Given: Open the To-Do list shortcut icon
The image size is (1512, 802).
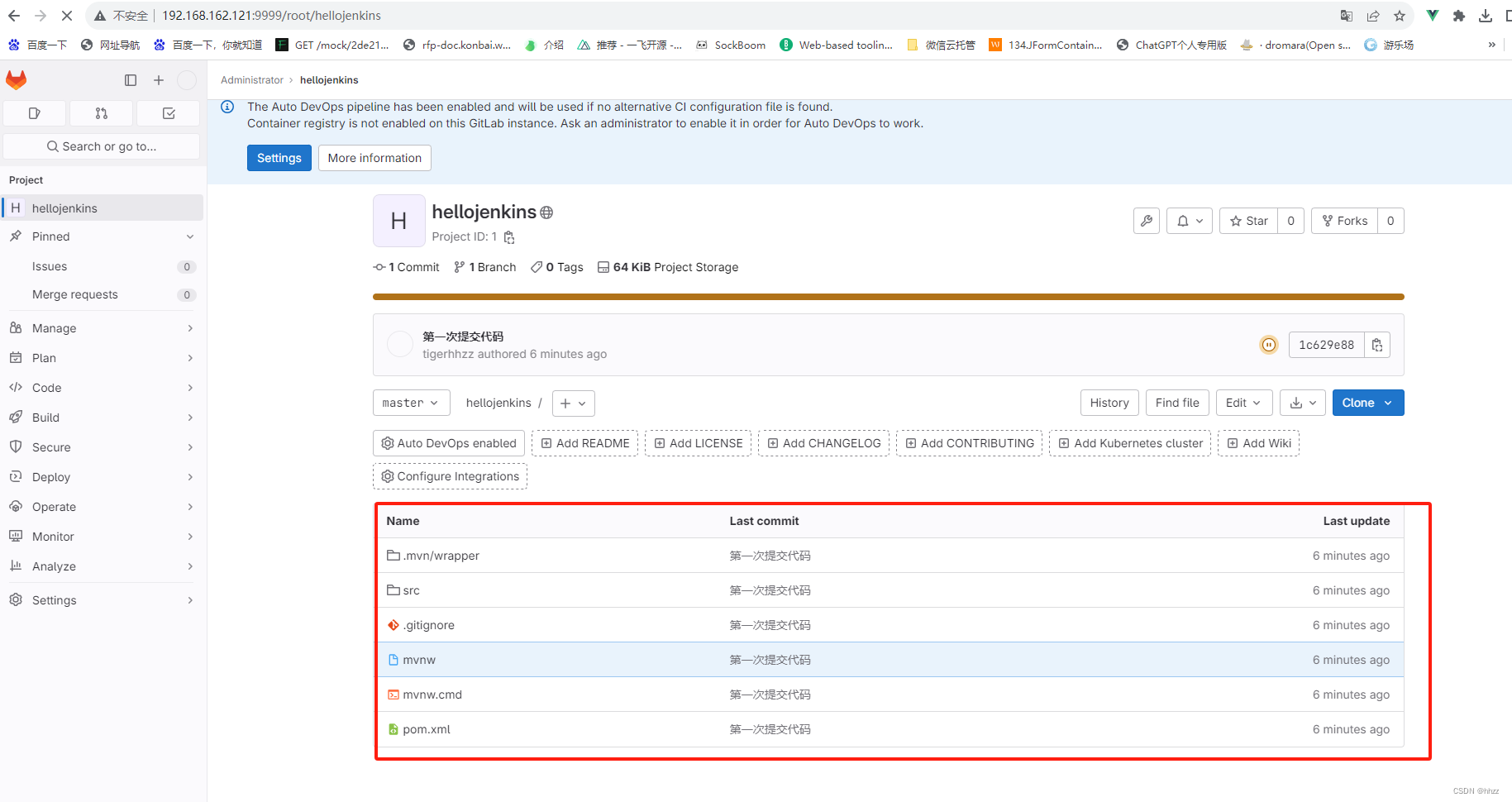Looking at the screenshot, I should tap(169, 113).
